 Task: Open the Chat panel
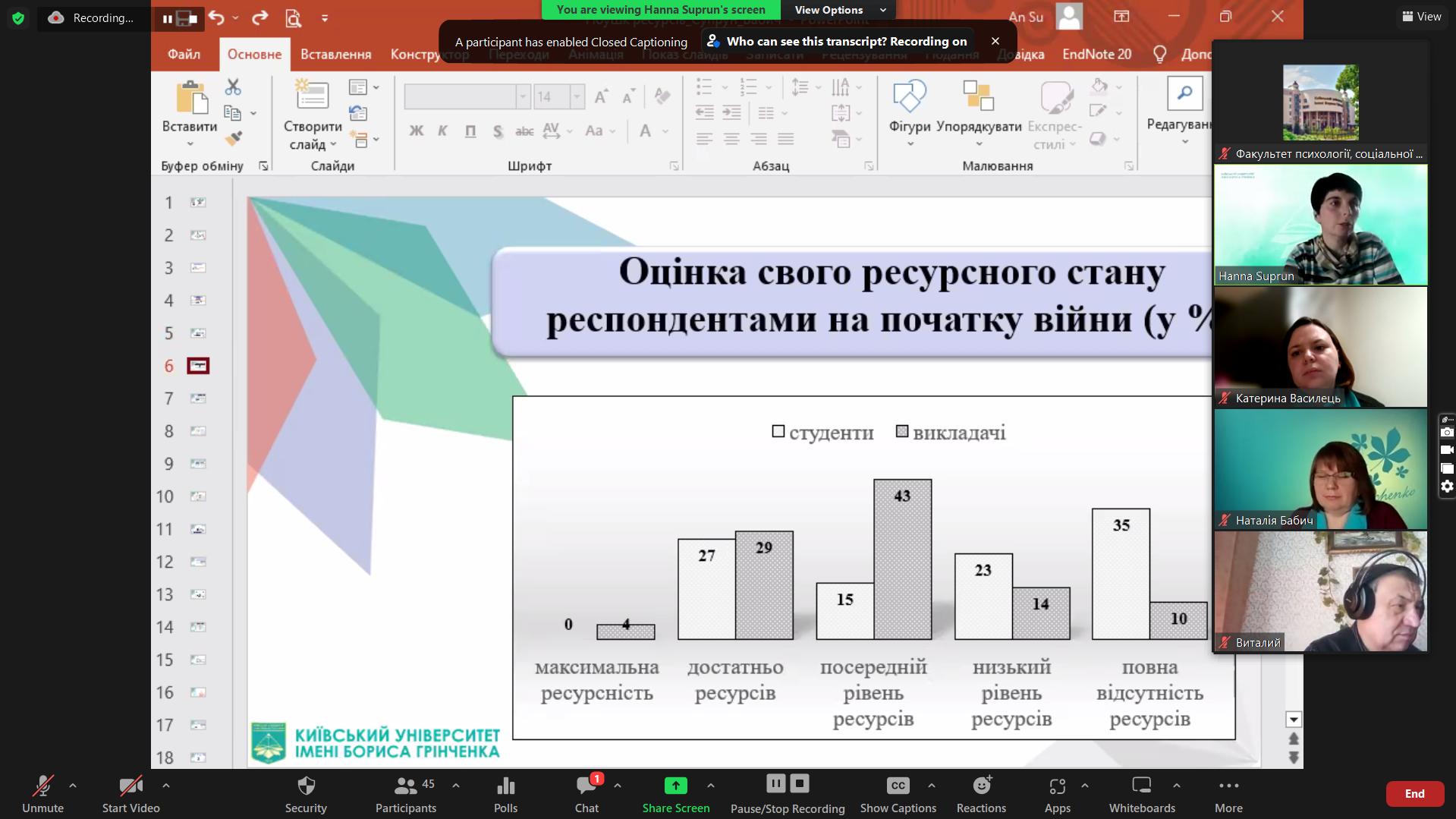(586, 786)
